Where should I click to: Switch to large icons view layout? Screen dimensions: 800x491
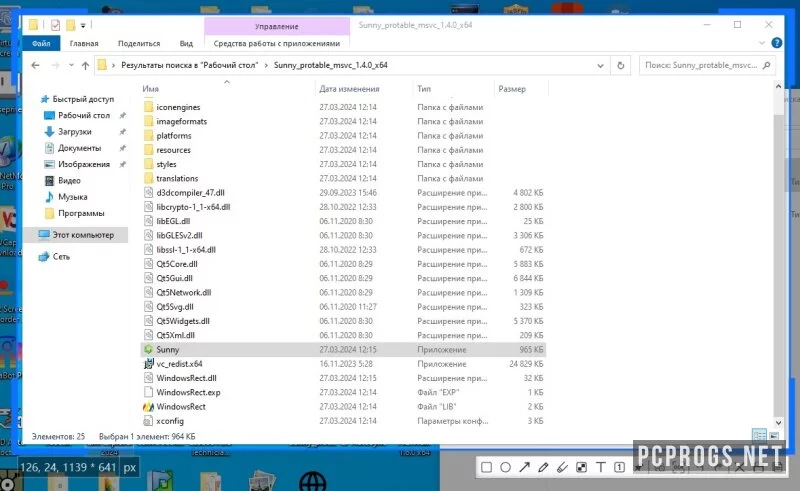pos(774,435)
